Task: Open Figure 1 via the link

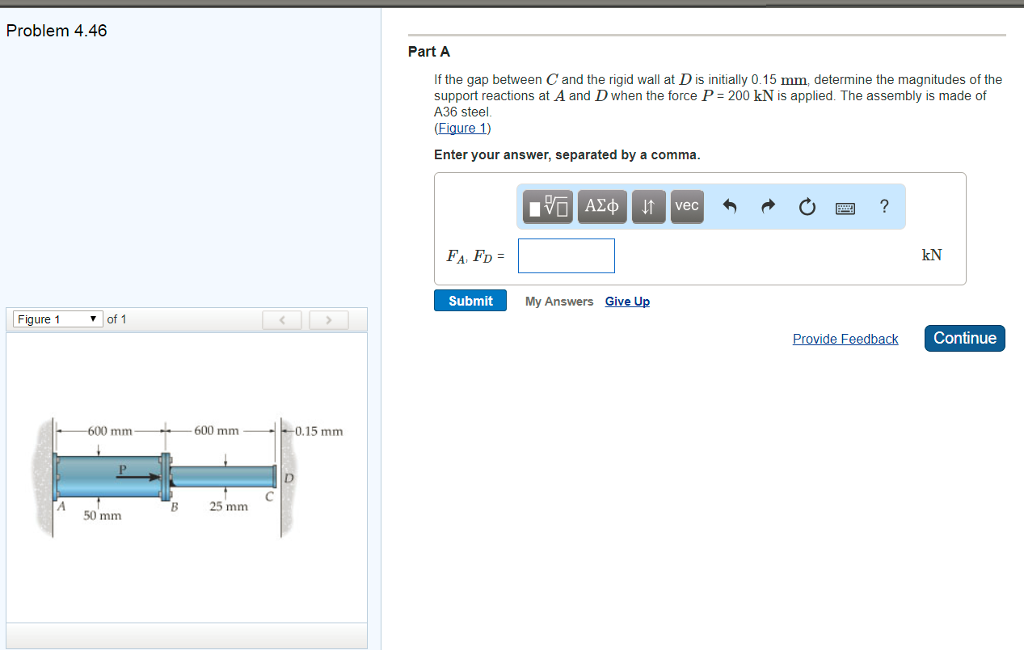Action: coord(462,127)
